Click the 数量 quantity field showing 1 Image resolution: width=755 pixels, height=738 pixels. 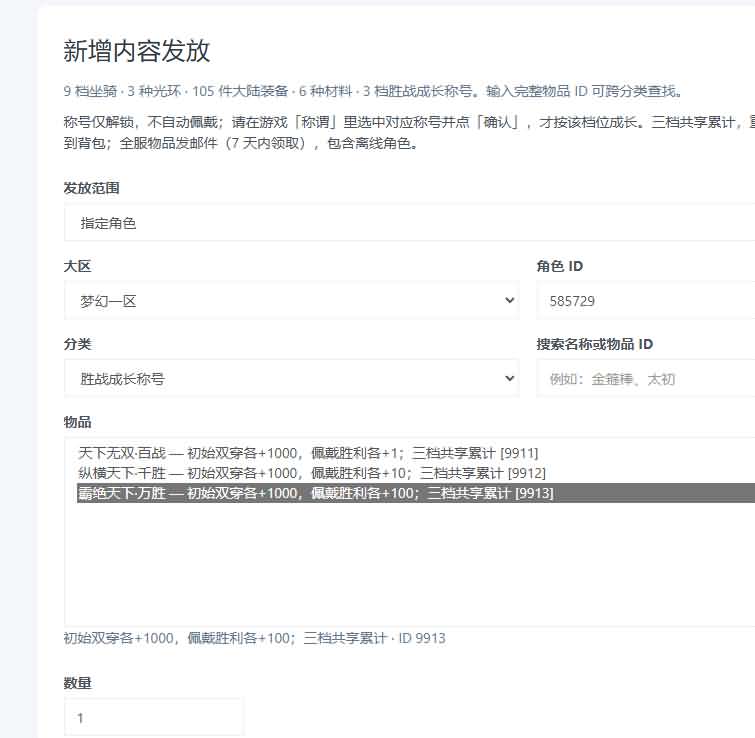coord(154,718)
